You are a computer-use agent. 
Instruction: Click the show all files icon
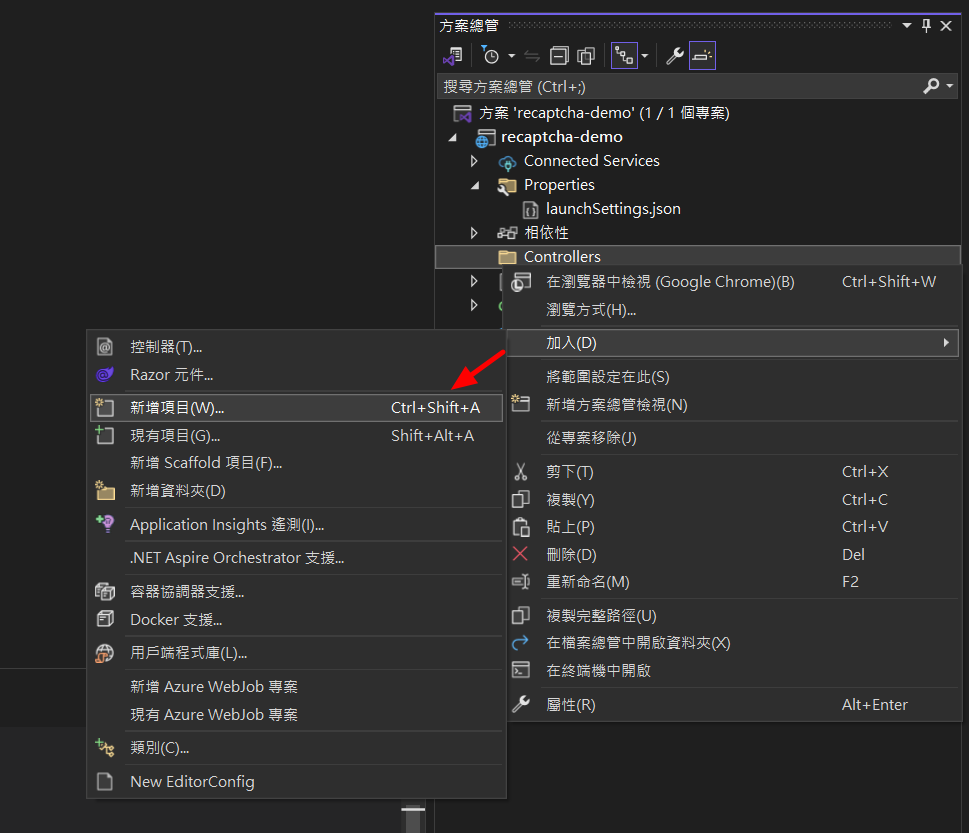pyautogui.click(x=585, y=56)
